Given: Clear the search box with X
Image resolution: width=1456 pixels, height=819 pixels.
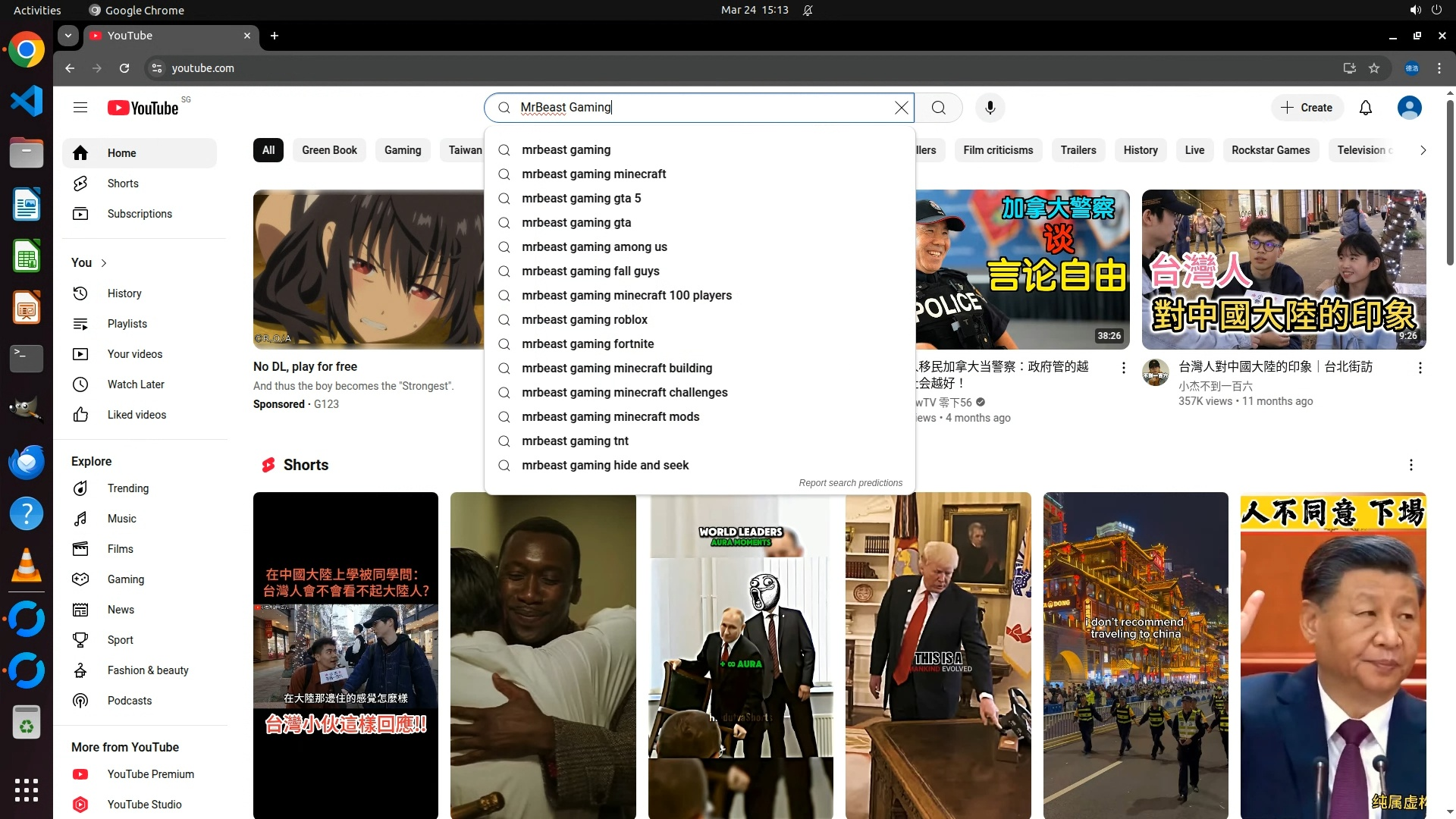Looking at the screenshot, I should point(901,108).
